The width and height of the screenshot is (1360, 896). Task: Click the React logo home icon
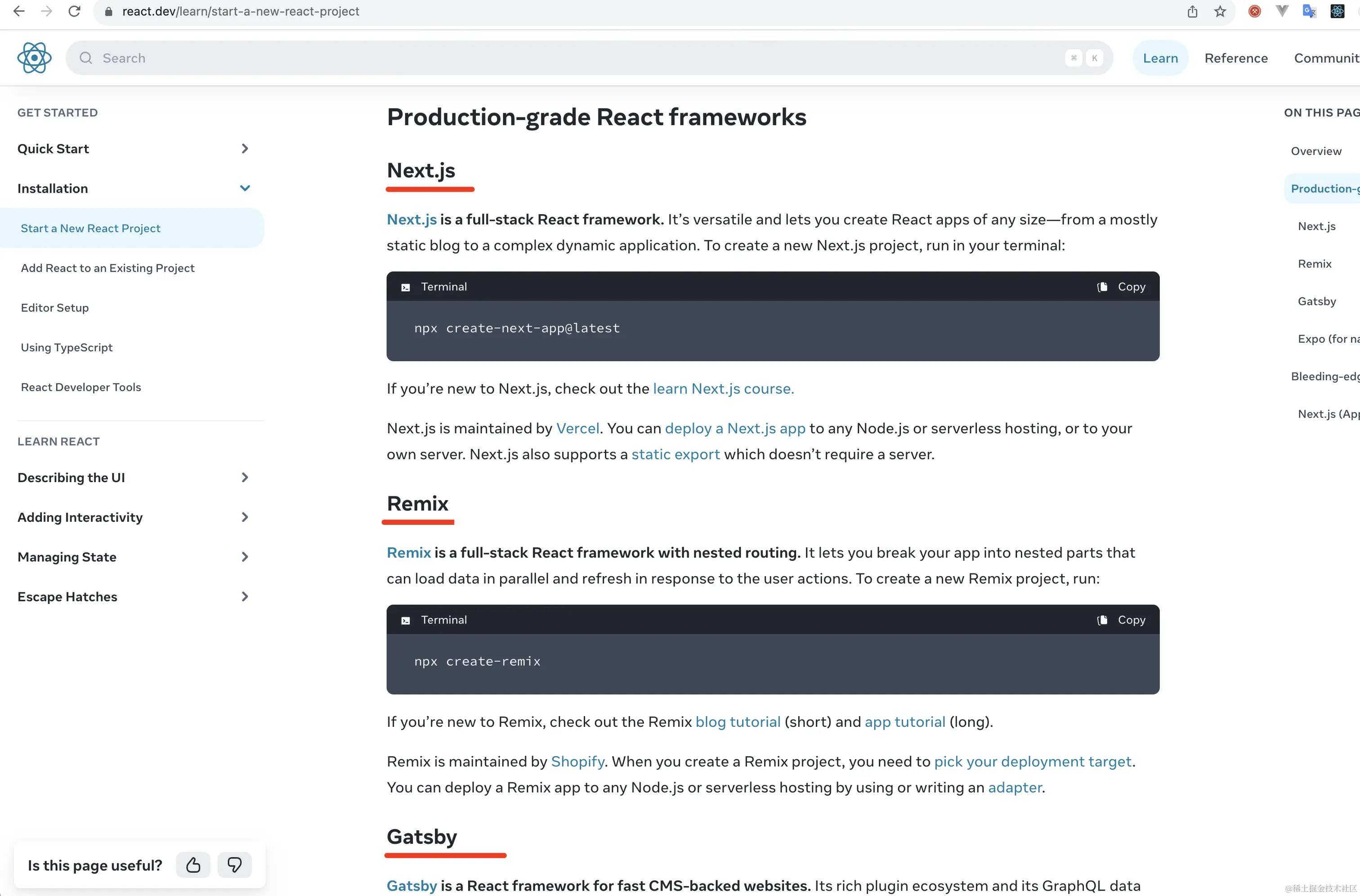click(34, 58)
